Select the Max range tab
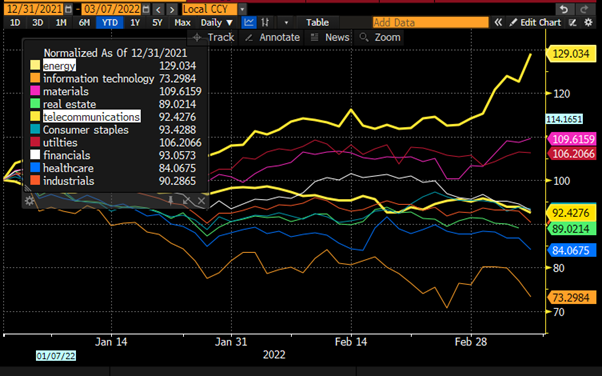 (182, 22)
